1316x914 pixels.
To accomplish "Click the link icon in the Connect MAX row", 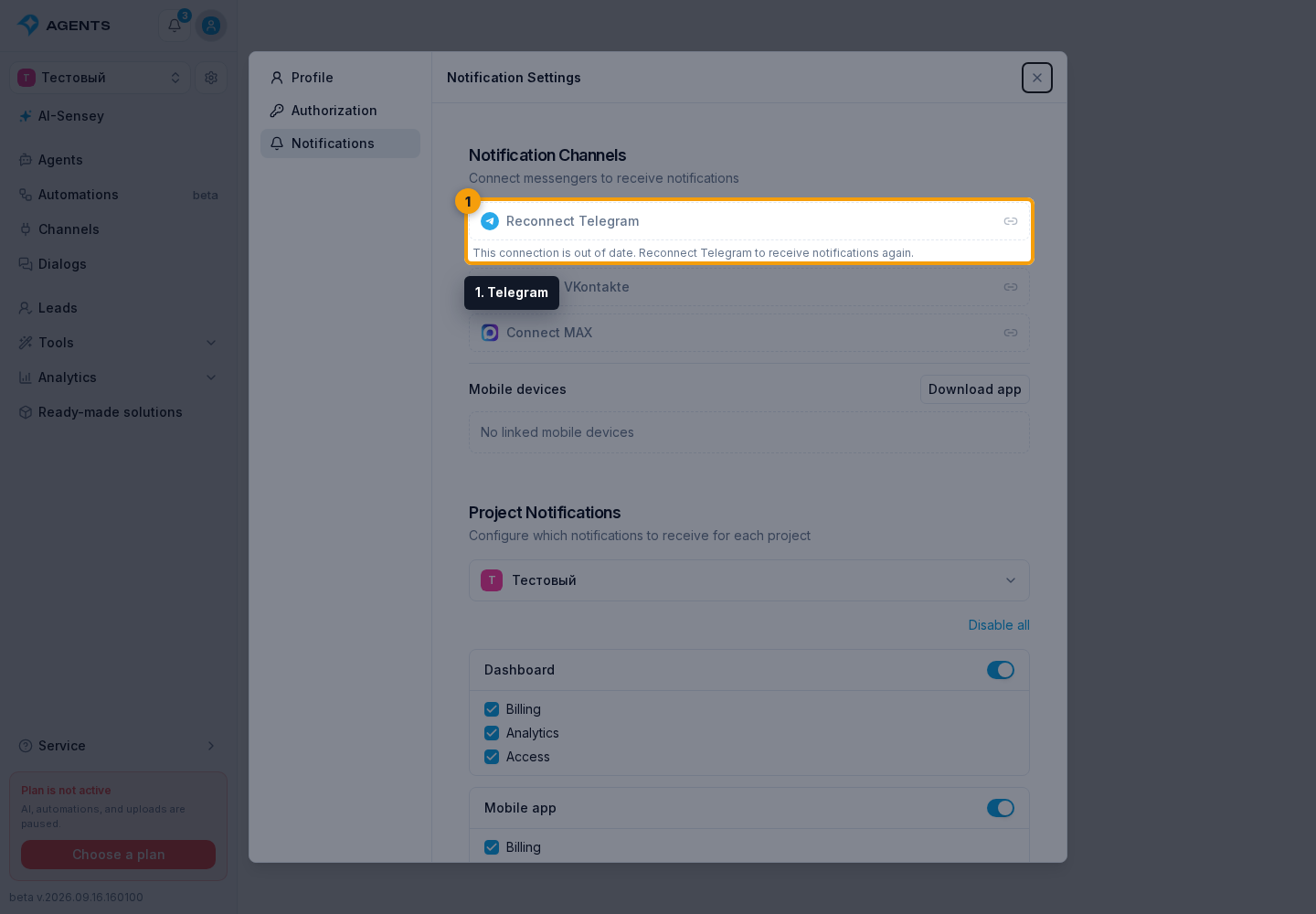I will coord(1011,333).
